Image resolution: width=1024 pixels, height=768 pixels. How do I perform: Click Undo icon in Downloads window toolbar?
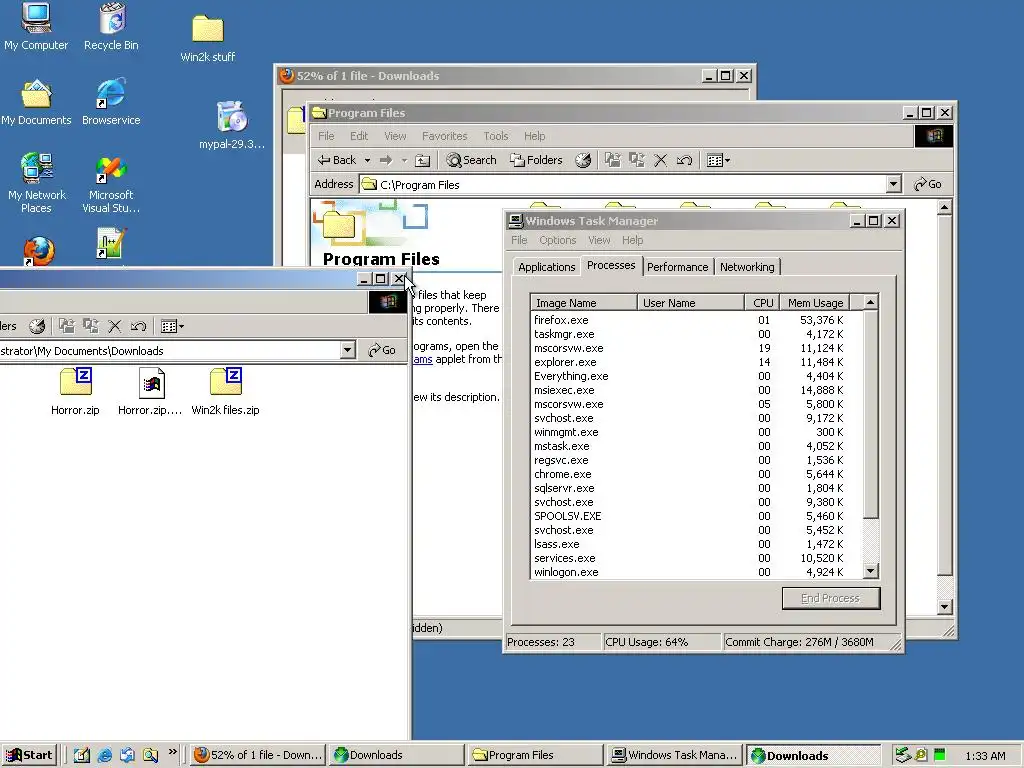[138, 326]
